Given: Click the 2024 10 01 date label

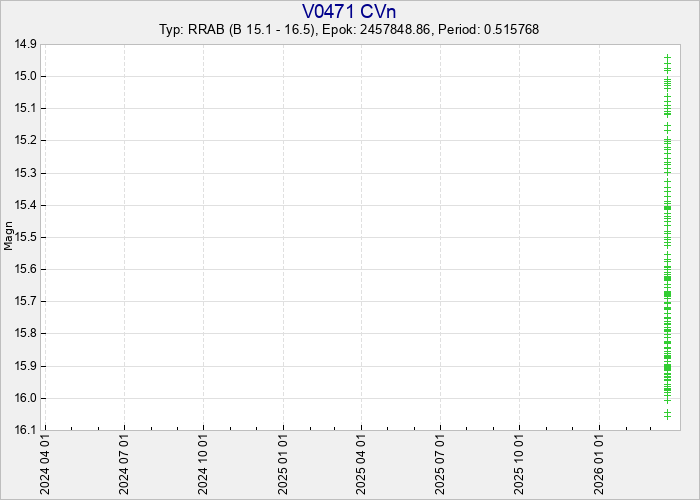Looking at the screenshot, I should click(x=203, y=465).
